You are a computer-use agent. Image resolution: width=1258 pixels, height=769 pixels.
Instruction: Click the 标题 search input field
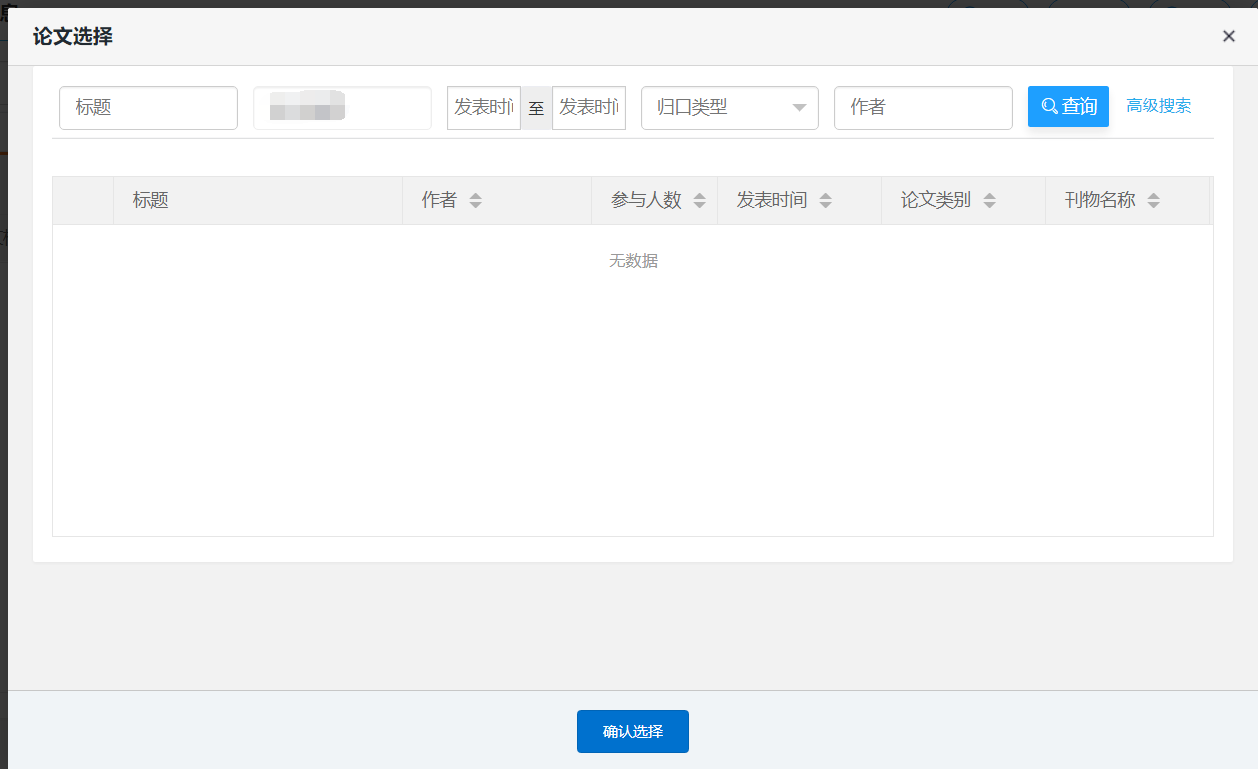tap(148, 108)
